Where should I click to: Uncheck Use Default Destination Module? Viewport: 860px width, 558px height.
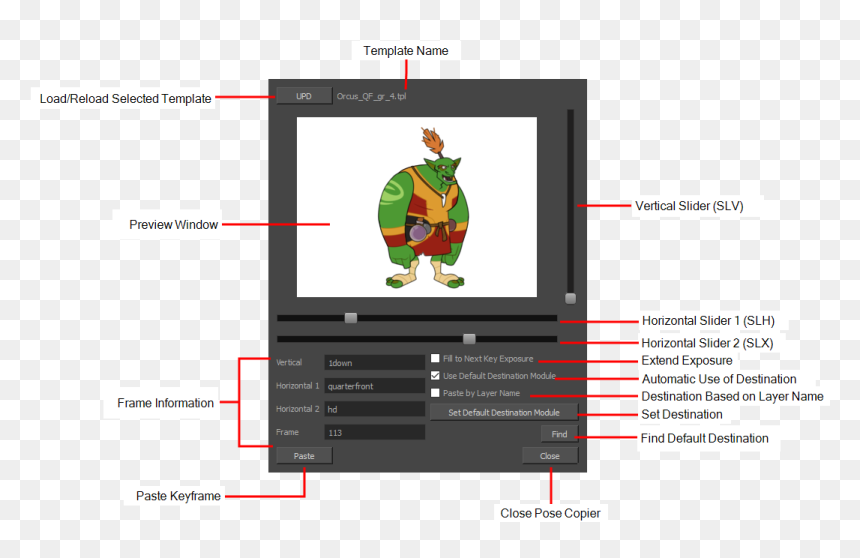coord(435,376)
